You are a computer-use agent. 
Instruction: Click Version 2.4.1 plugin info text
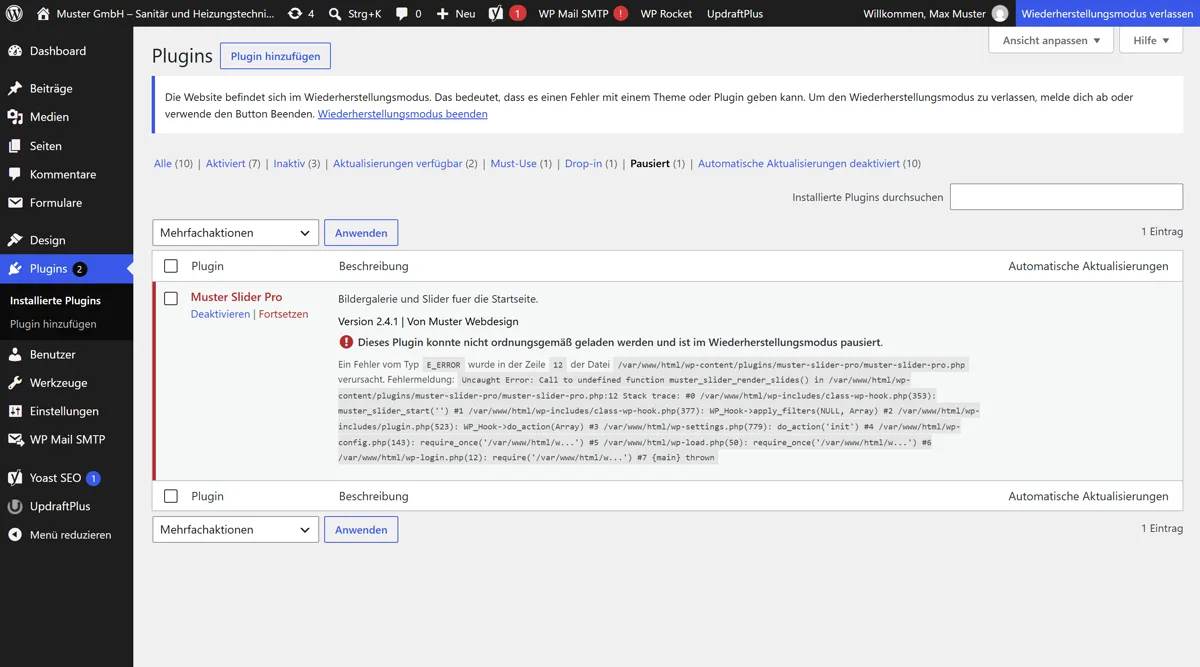(x=370, y=322)
